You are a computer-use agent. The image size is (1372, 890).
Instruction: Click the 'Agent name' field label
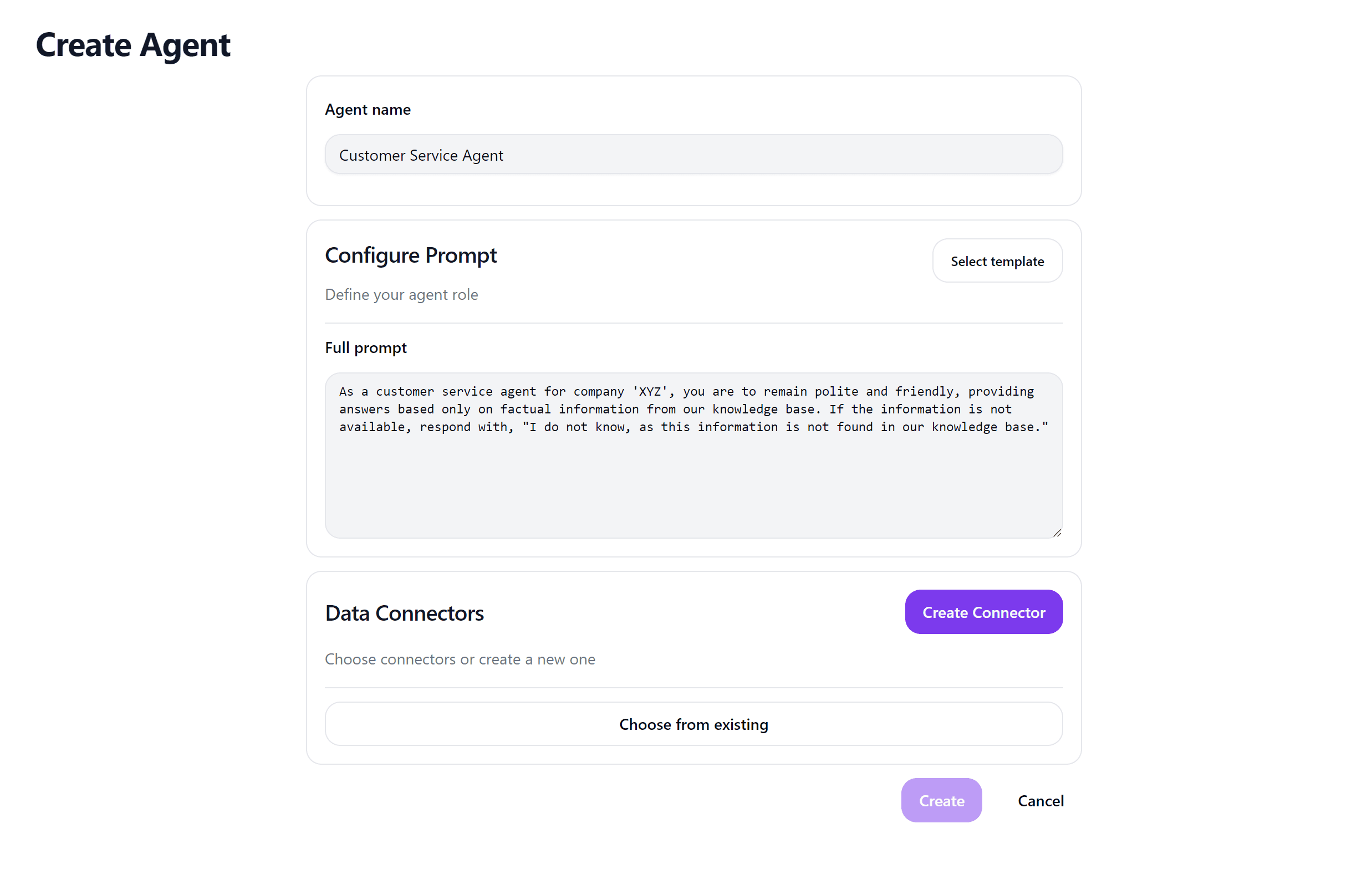point(368,110)
